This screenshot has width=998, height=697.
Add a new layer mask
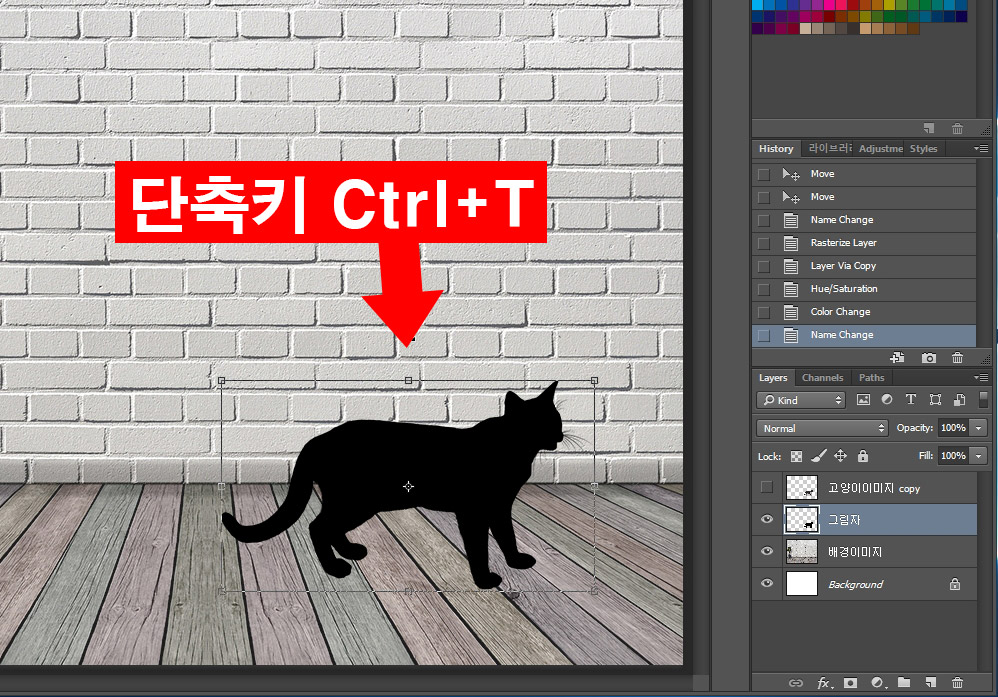851,683
